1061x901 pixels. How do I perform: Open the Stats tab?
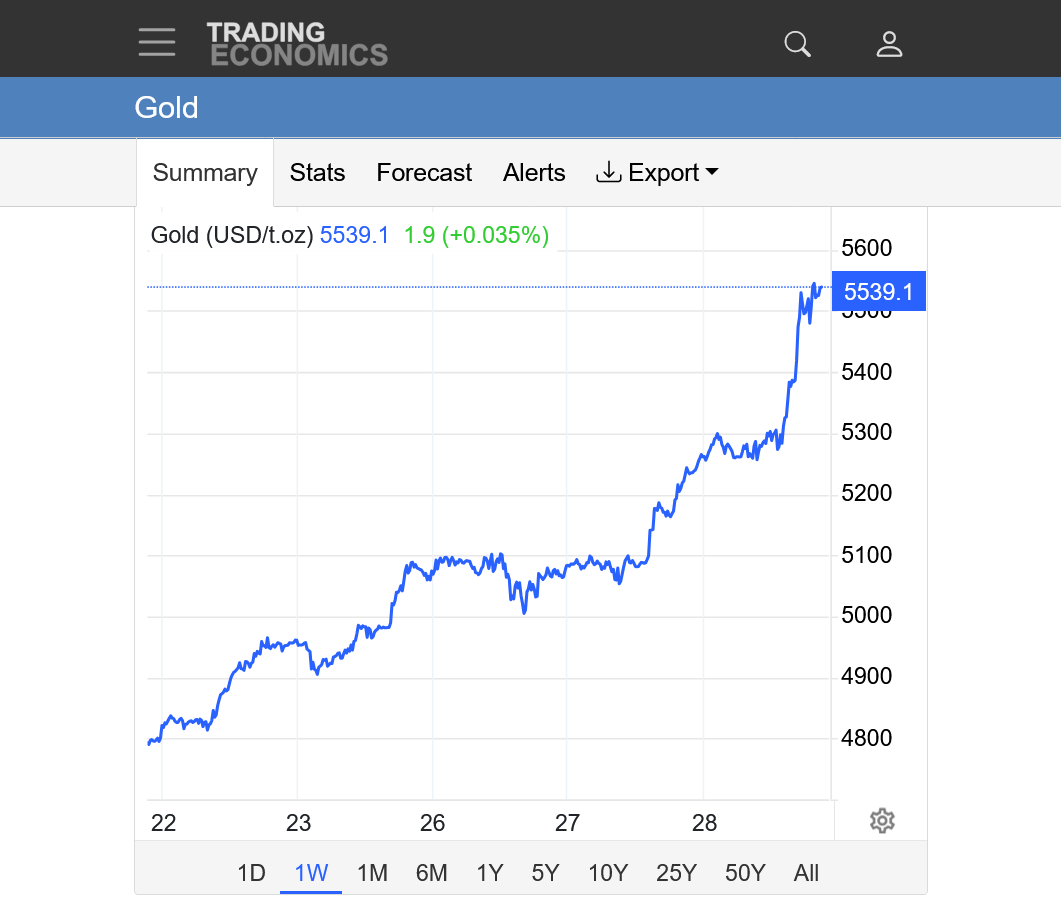(x=317, y=173)
